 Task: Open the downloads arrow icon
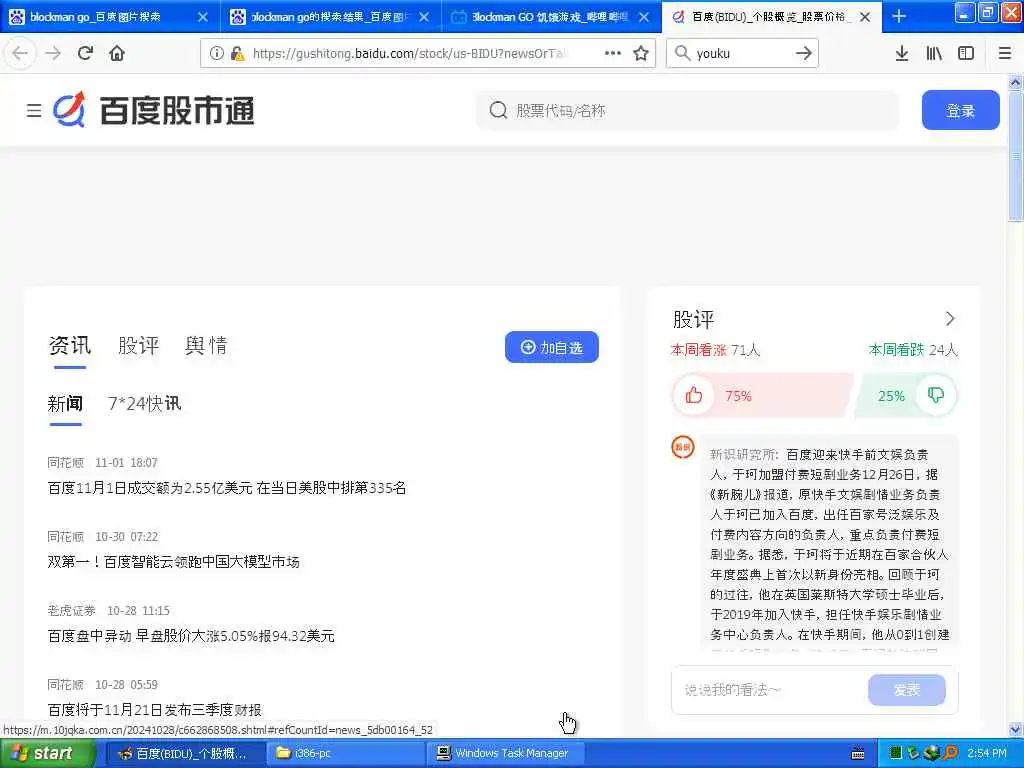click(x=901, y=54)
